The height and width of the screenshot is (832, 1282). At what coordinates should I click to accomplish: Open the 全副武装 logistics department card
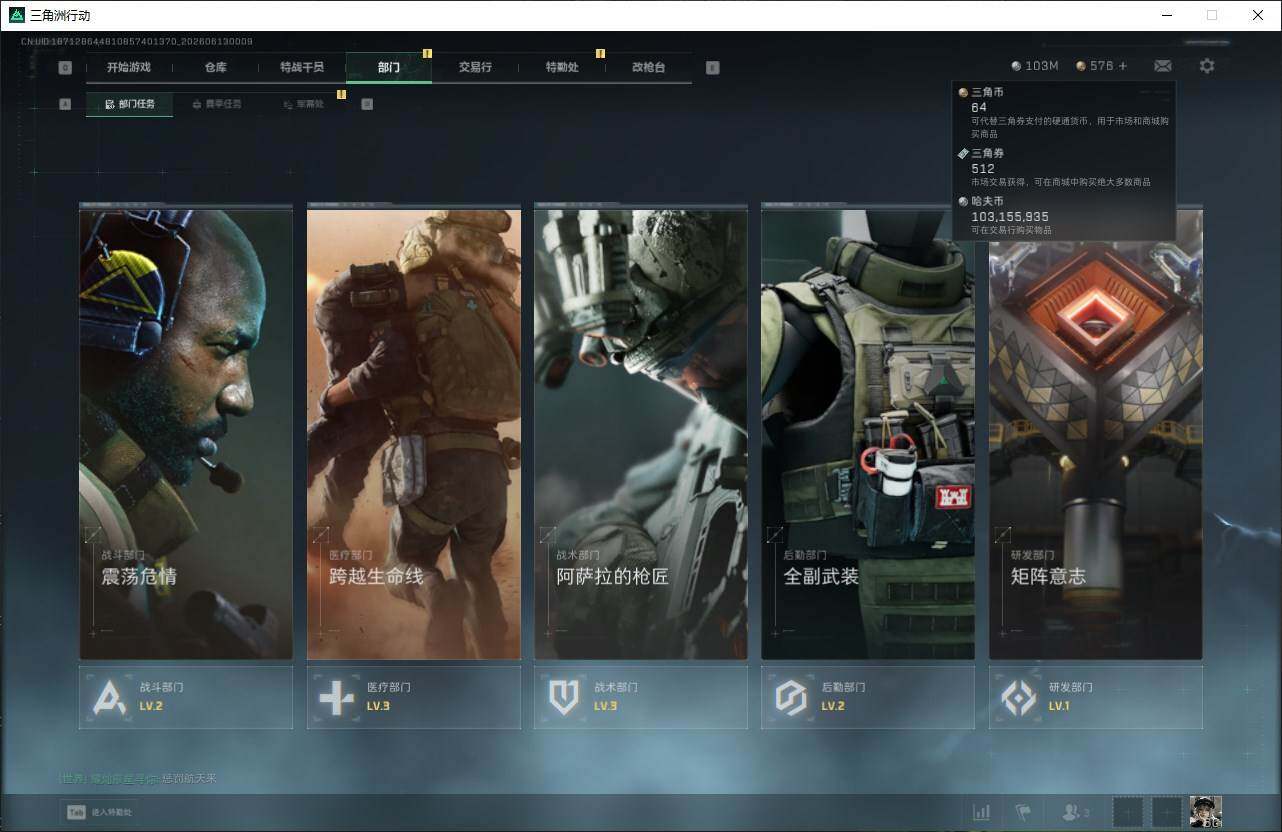868,432
